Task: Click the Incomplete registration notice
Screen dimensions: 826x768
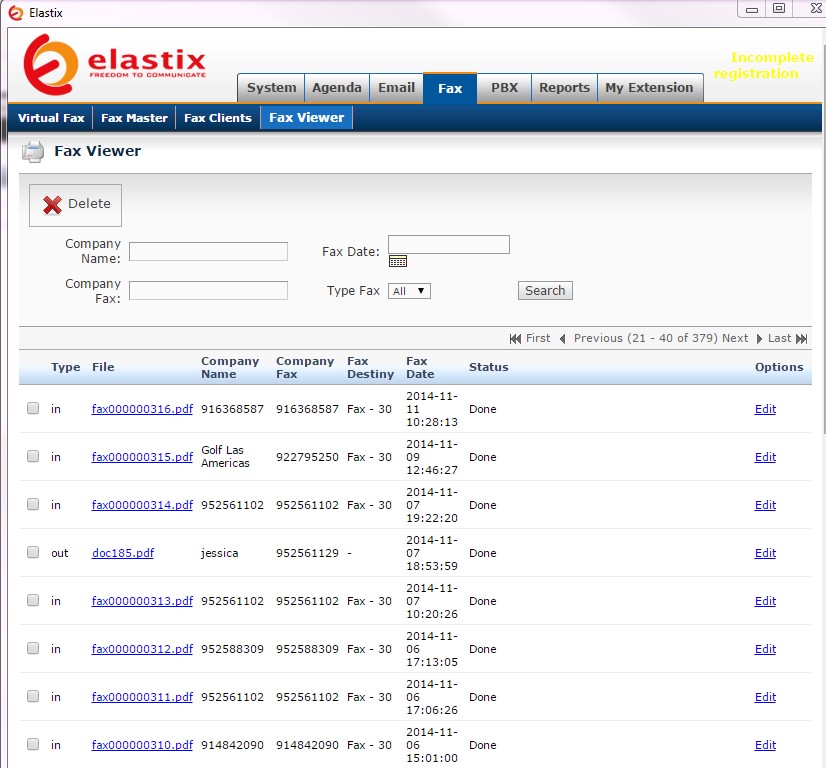Action: click(764, 65)
